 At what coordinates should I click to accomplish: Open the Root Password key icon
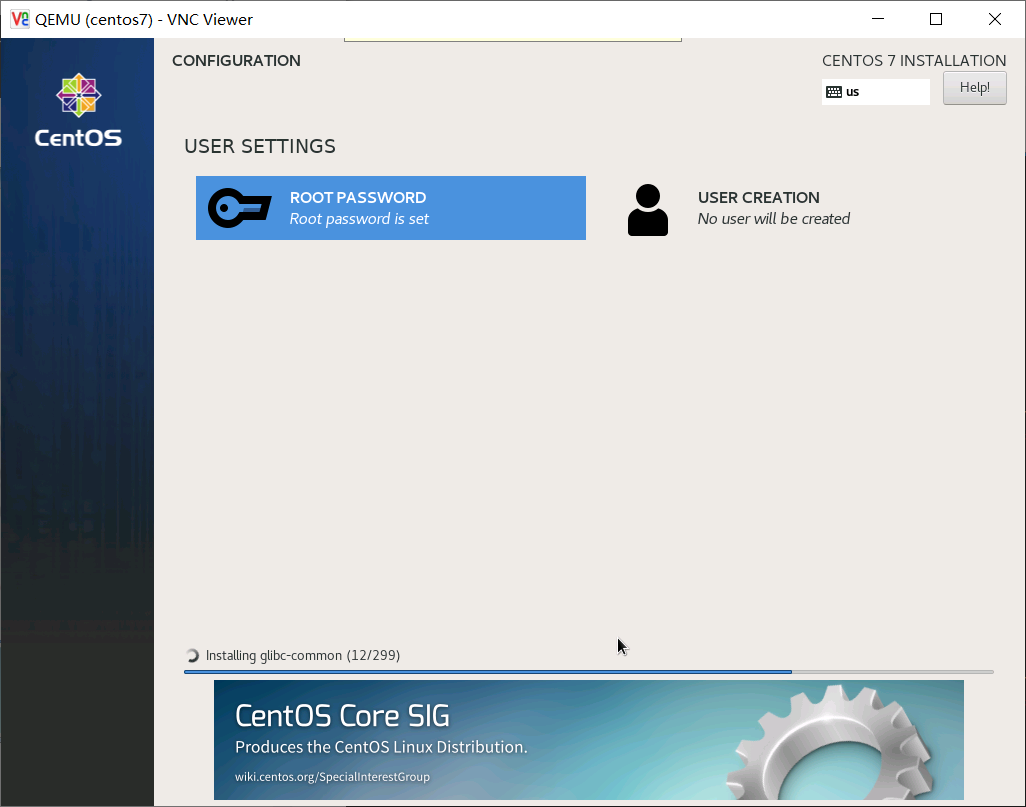(x=239, y=208)
